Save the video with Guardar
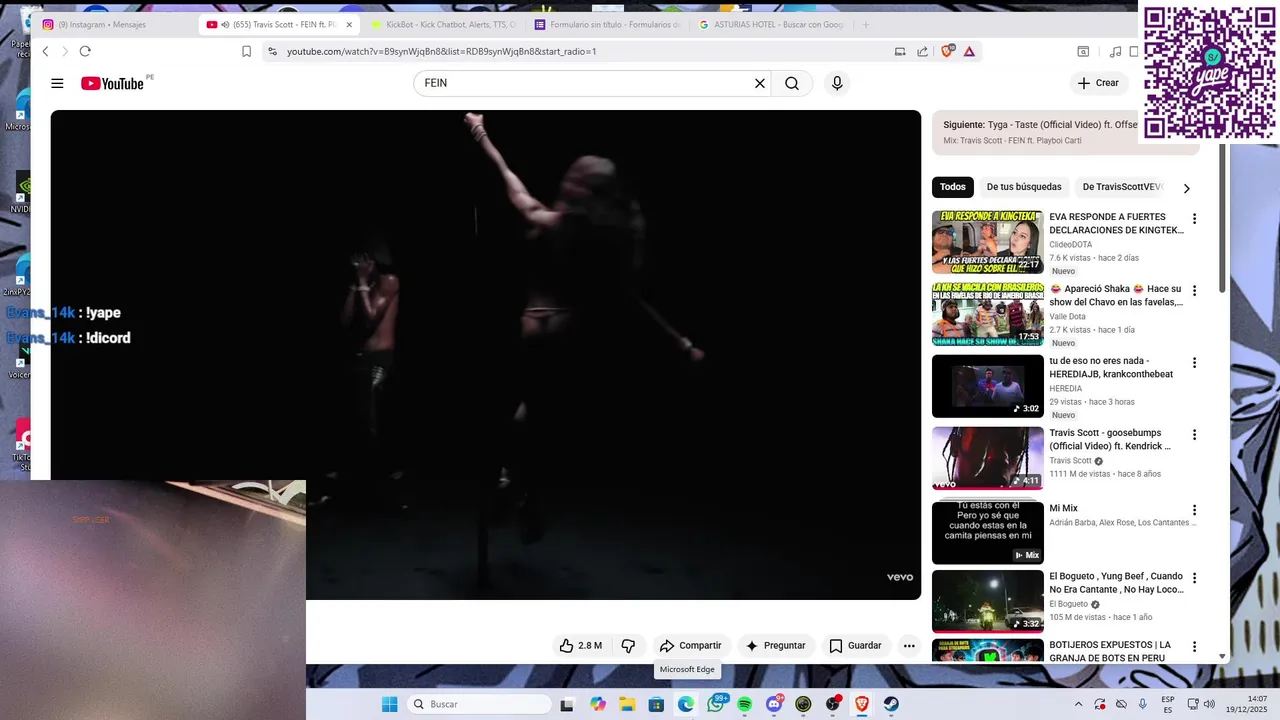Screen dimensions: 1280x720 pos(855,646)
